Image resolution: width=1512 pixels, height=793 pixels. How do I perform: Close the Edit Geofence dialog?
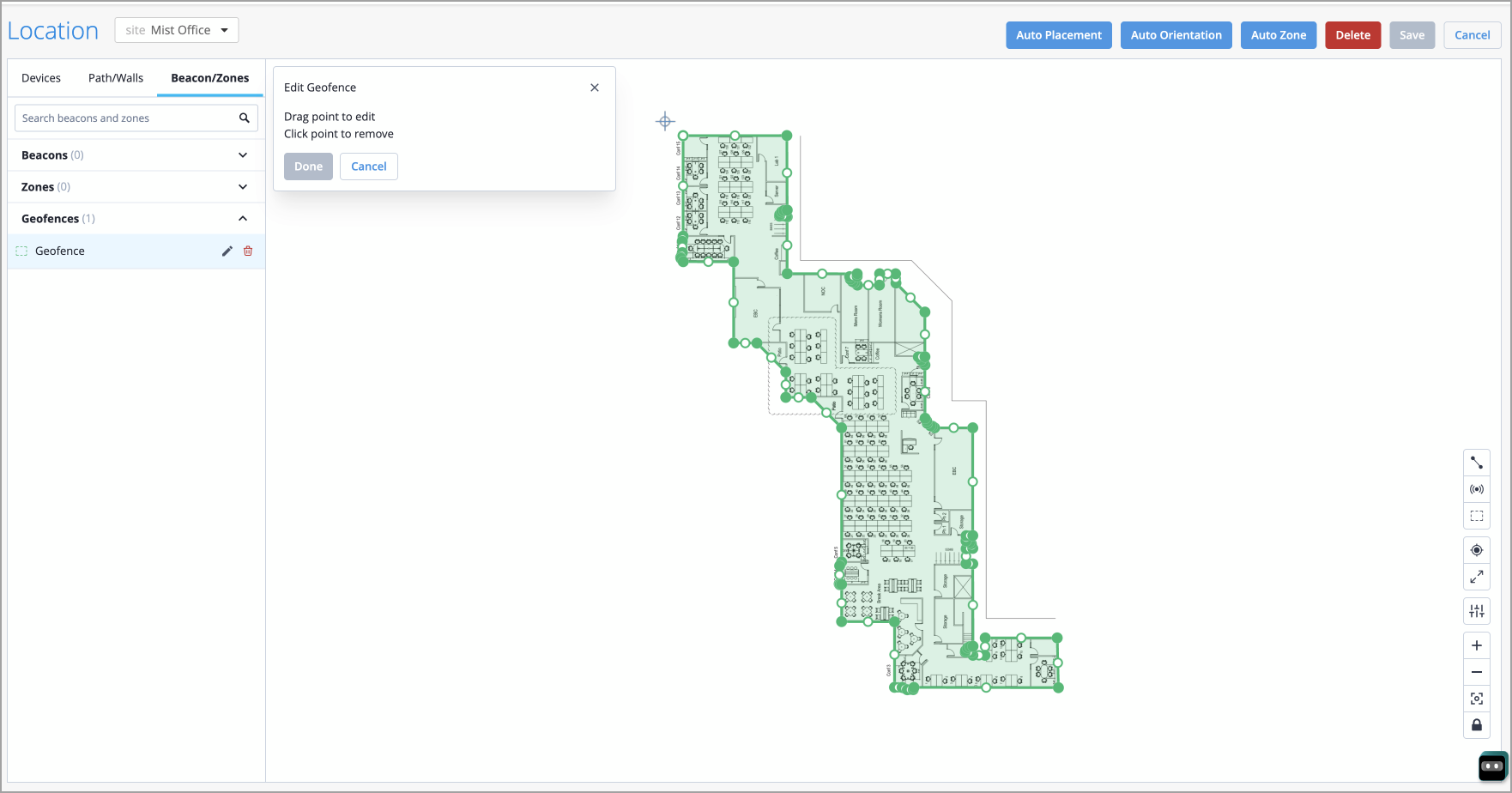(595, 88)
